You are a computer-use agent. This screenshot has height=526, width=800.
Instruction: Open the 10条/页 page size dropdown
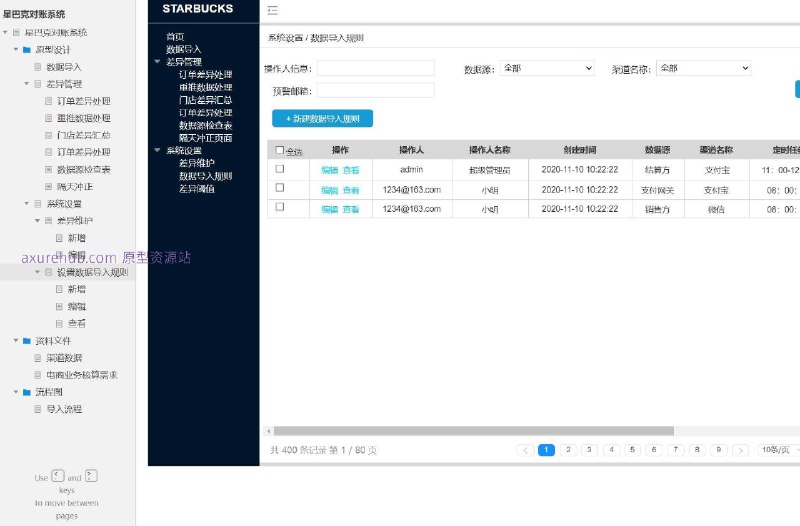778,450
